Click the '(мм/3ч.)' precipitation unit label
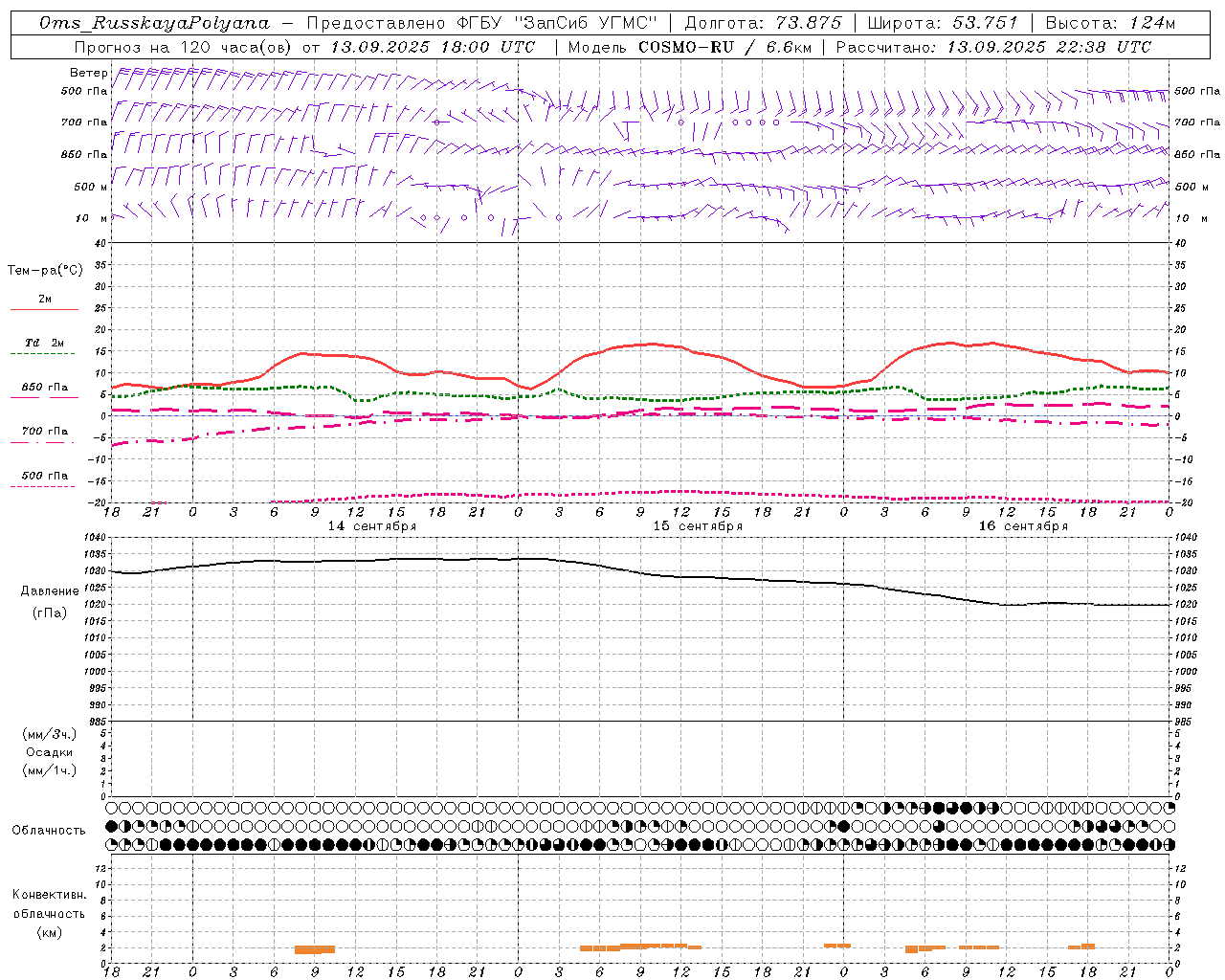The width and height of the screenshot is (1225, 980). tap(50, 734)
